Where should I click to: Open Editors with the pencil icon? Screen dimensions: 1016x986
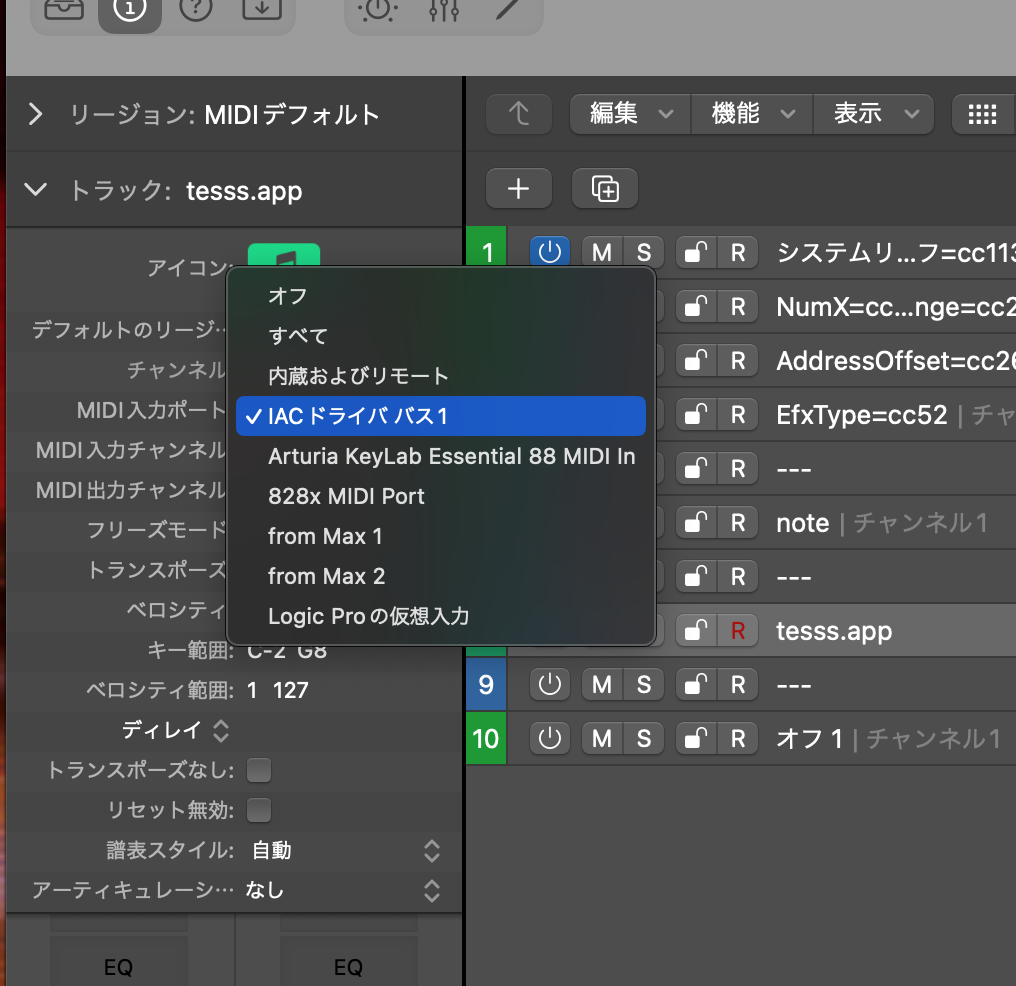click(x=508, y=10)
